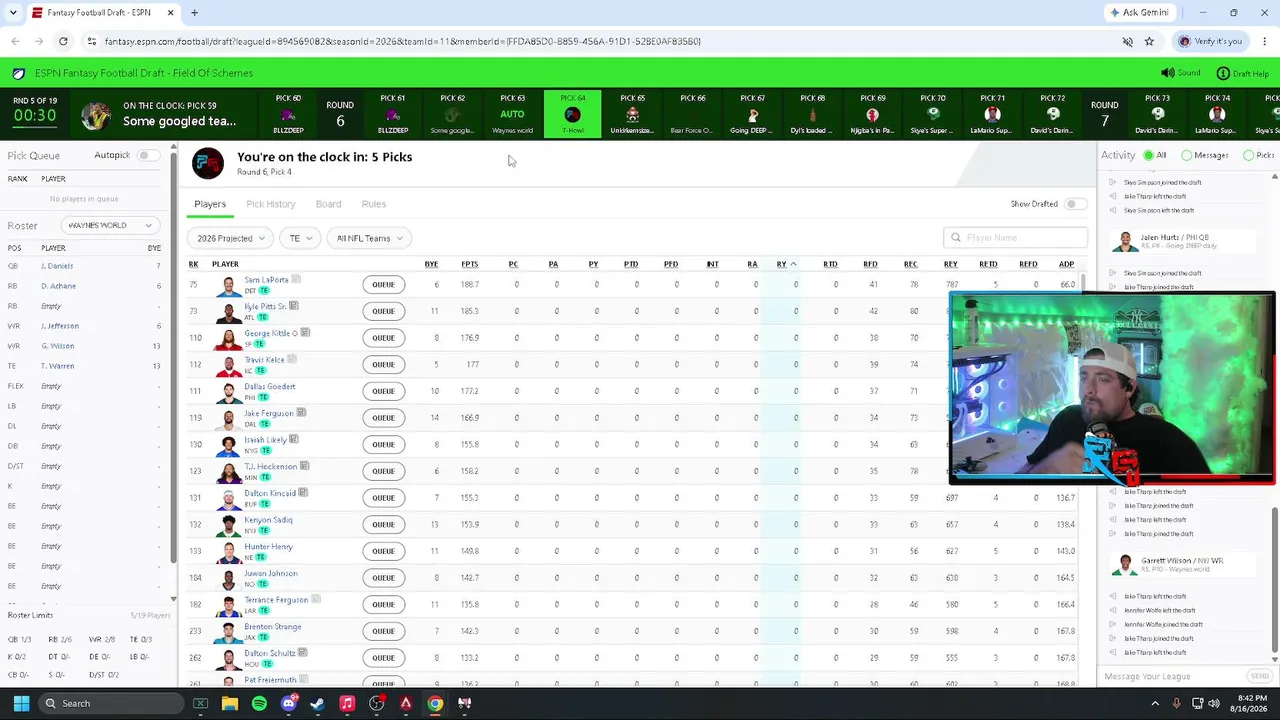1280x720 pixels.
Task: Show hidden system tray icons
Action: pos(1157,703)
